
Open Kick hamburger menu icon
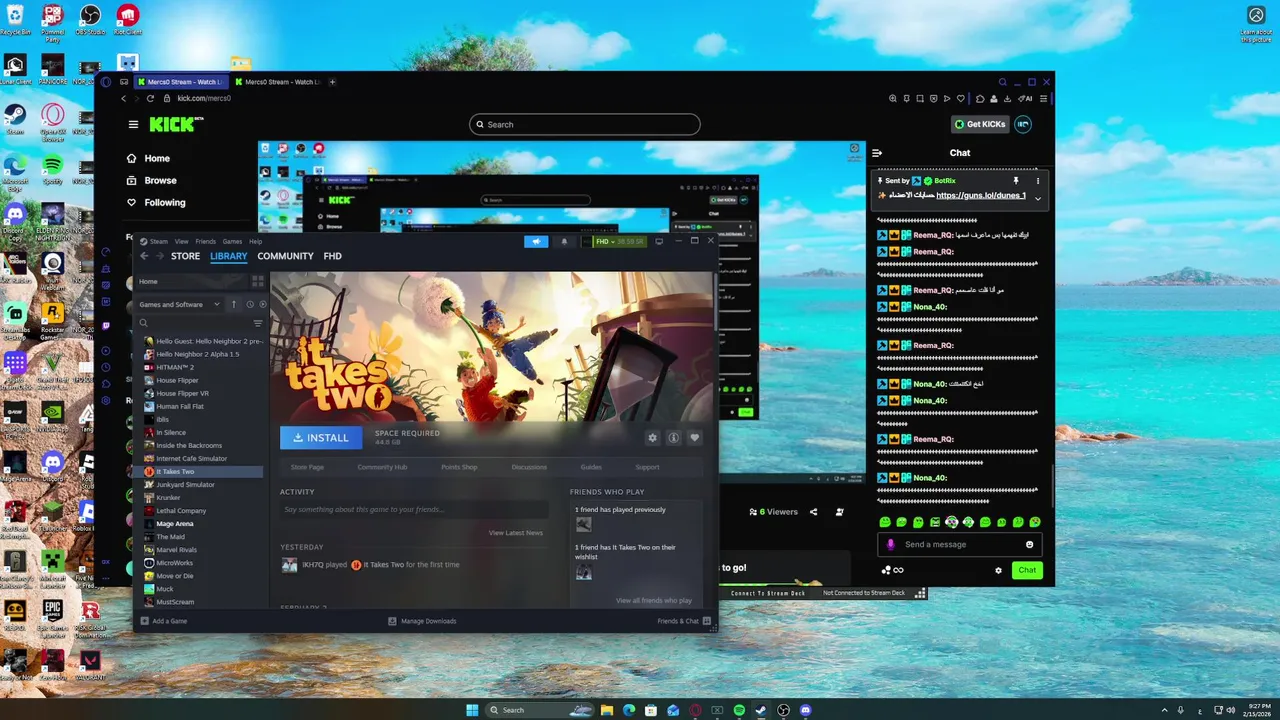pyautogui.click(x=133, y=124)
